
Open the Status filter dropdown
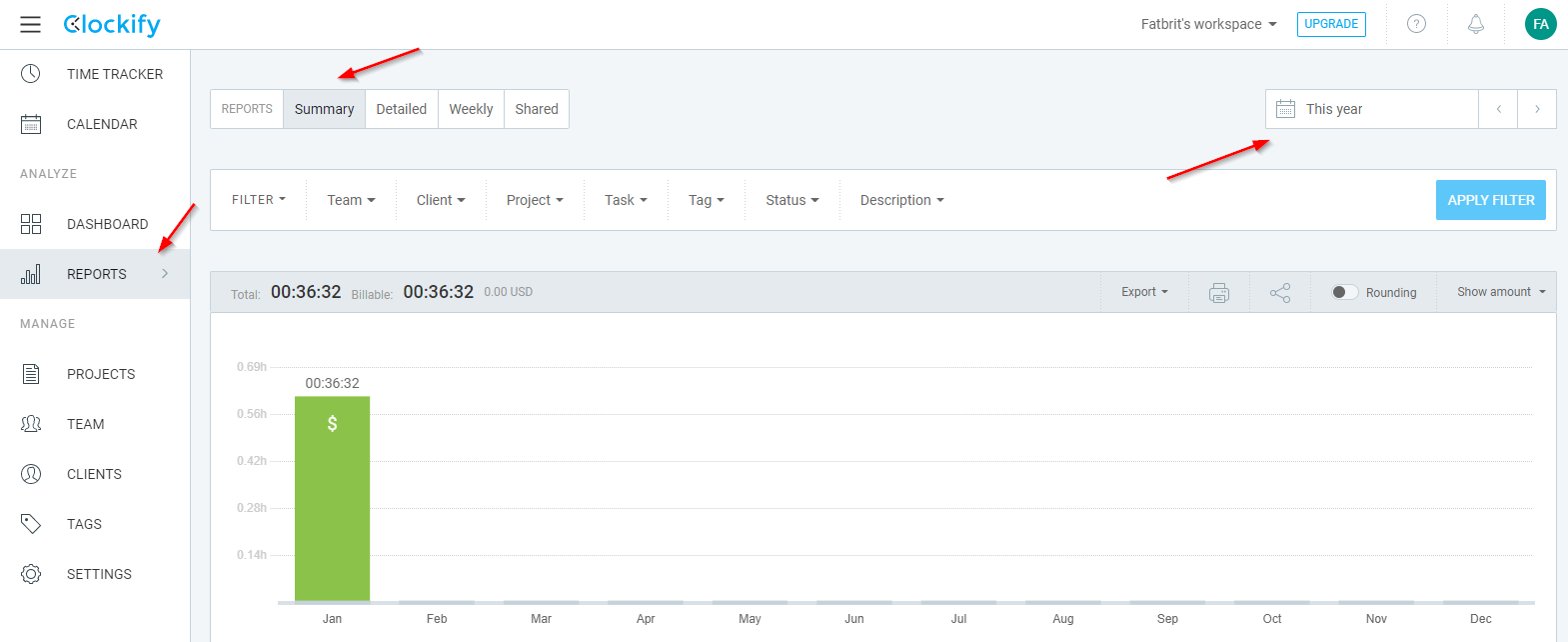point(792,200)
